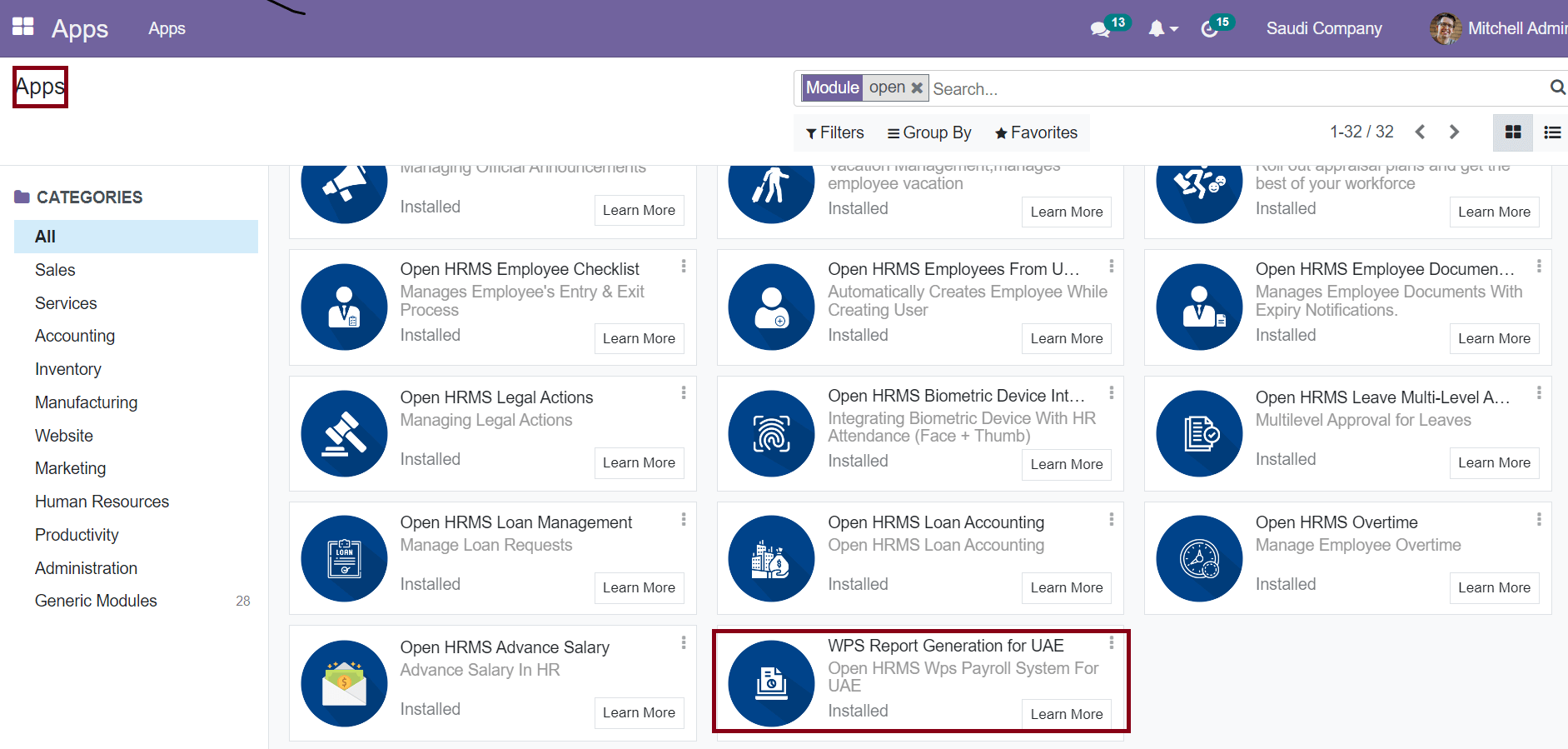Open options menu on Employees From User card
1568x749 pixels.
1112,266
